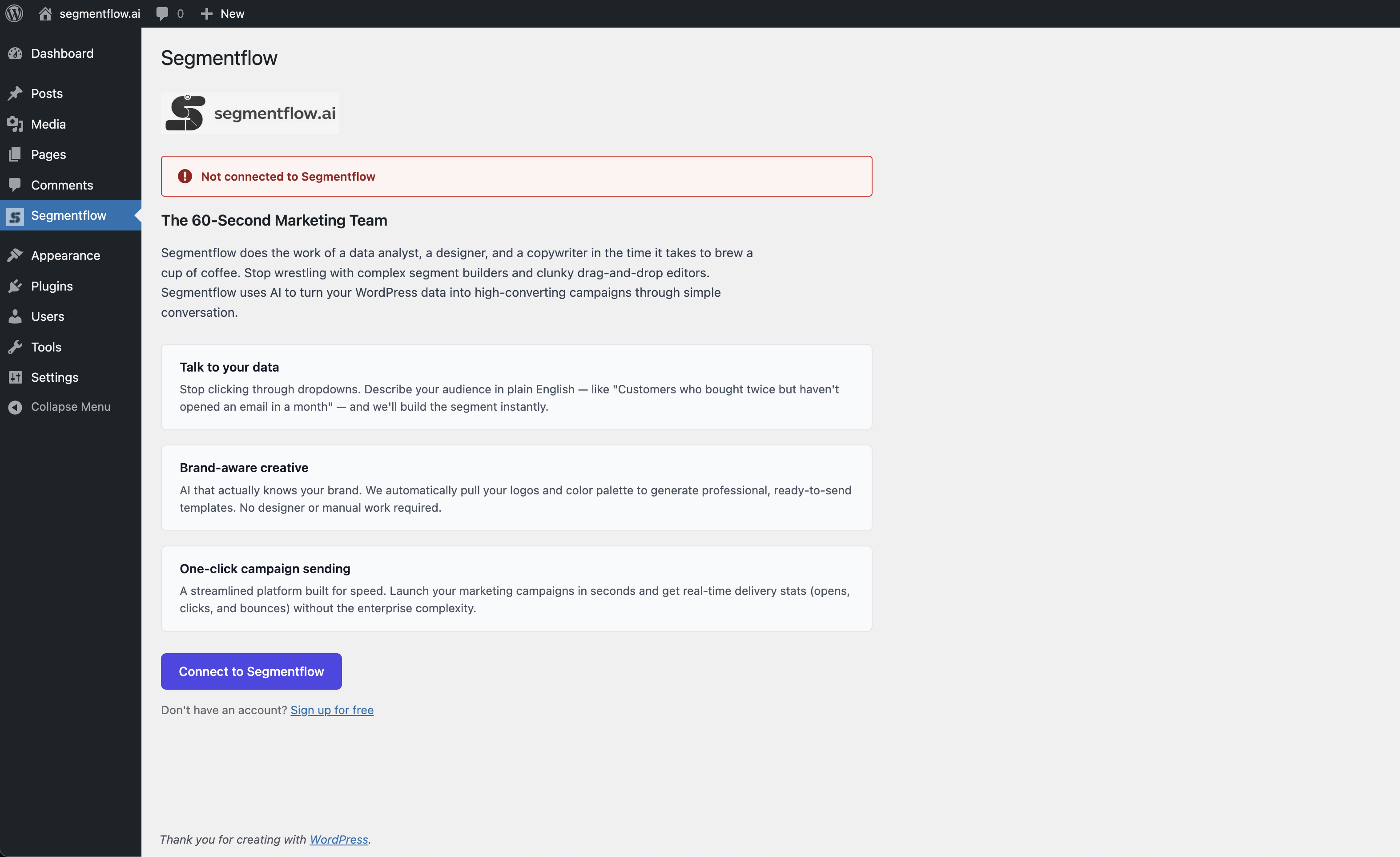This screenshot has height=857, width=1400.
Task: Click the One-click campaign sending card heading
Action: (x=265, y=569)
